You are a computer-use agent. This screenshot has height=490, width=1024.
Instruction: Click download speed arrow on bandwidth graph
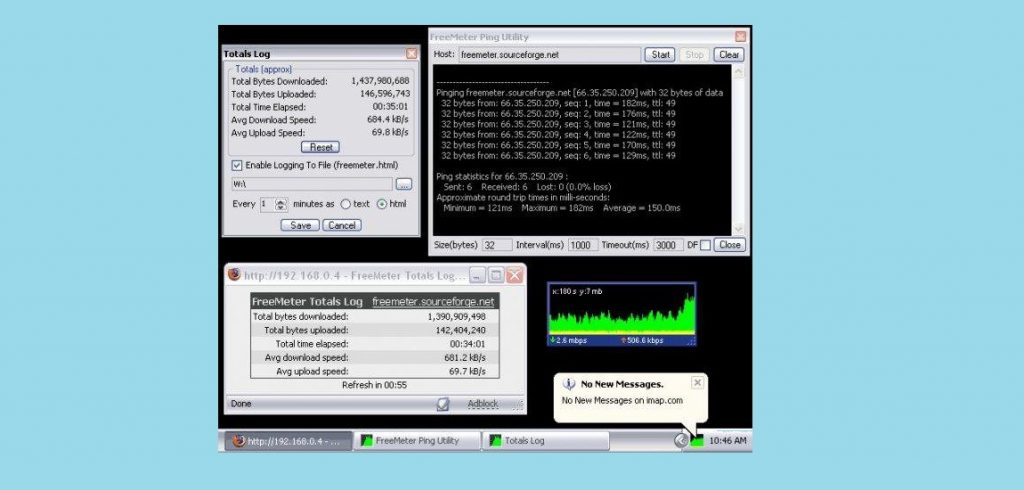[552, 340]
